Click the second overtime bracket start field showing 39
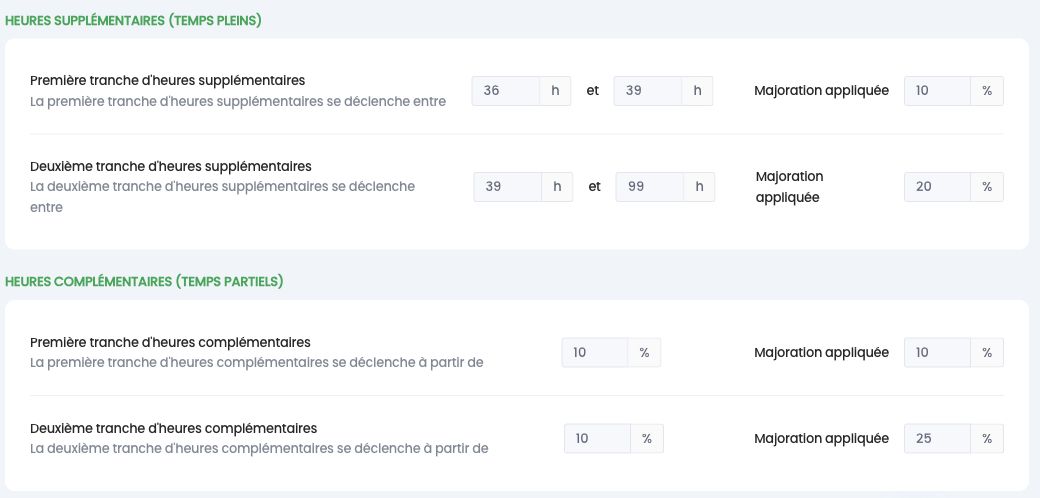Viewport: 1040px width, 498px height. pos(507,187)
